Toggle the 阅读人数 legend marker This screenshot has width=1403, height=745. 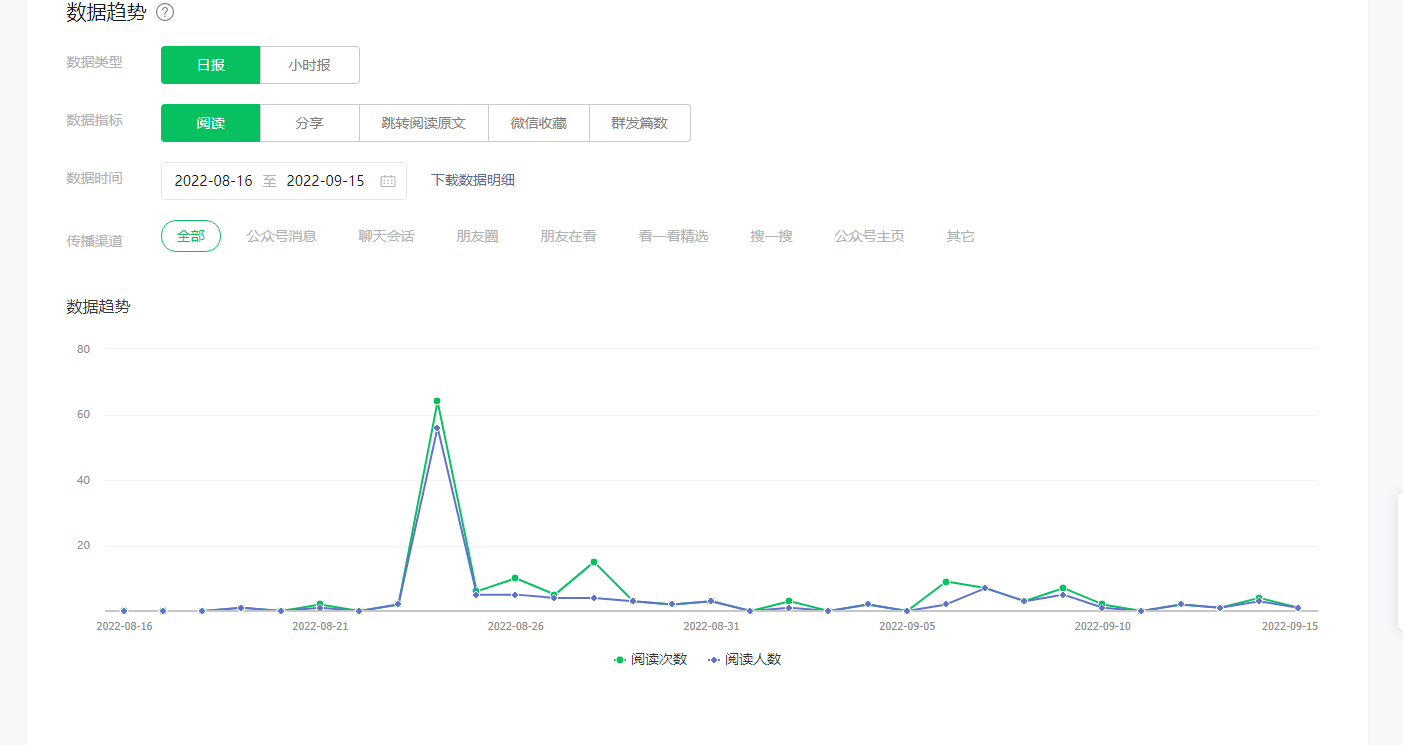coord(714,660)
